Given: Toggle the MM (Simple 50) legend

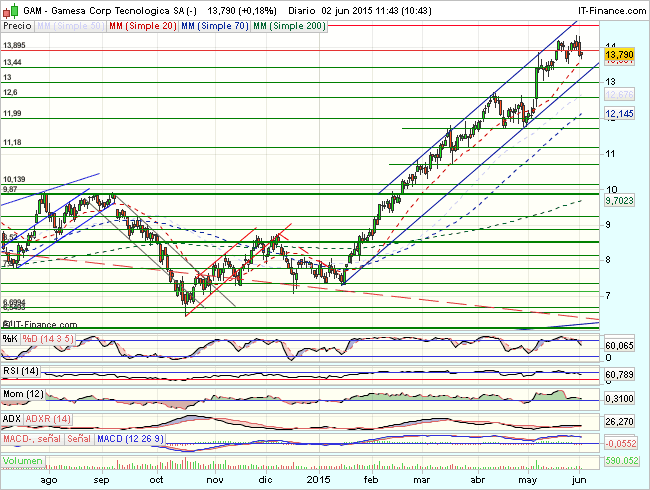Looking at the screenshot, I should point(70,26).
